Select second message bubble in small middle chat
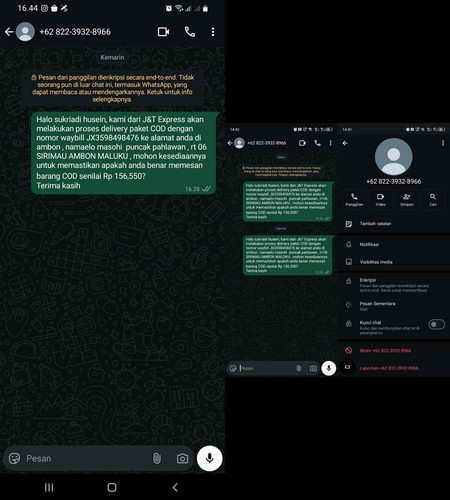This screenshot has width=450, height=500. [x=288, y=255]
